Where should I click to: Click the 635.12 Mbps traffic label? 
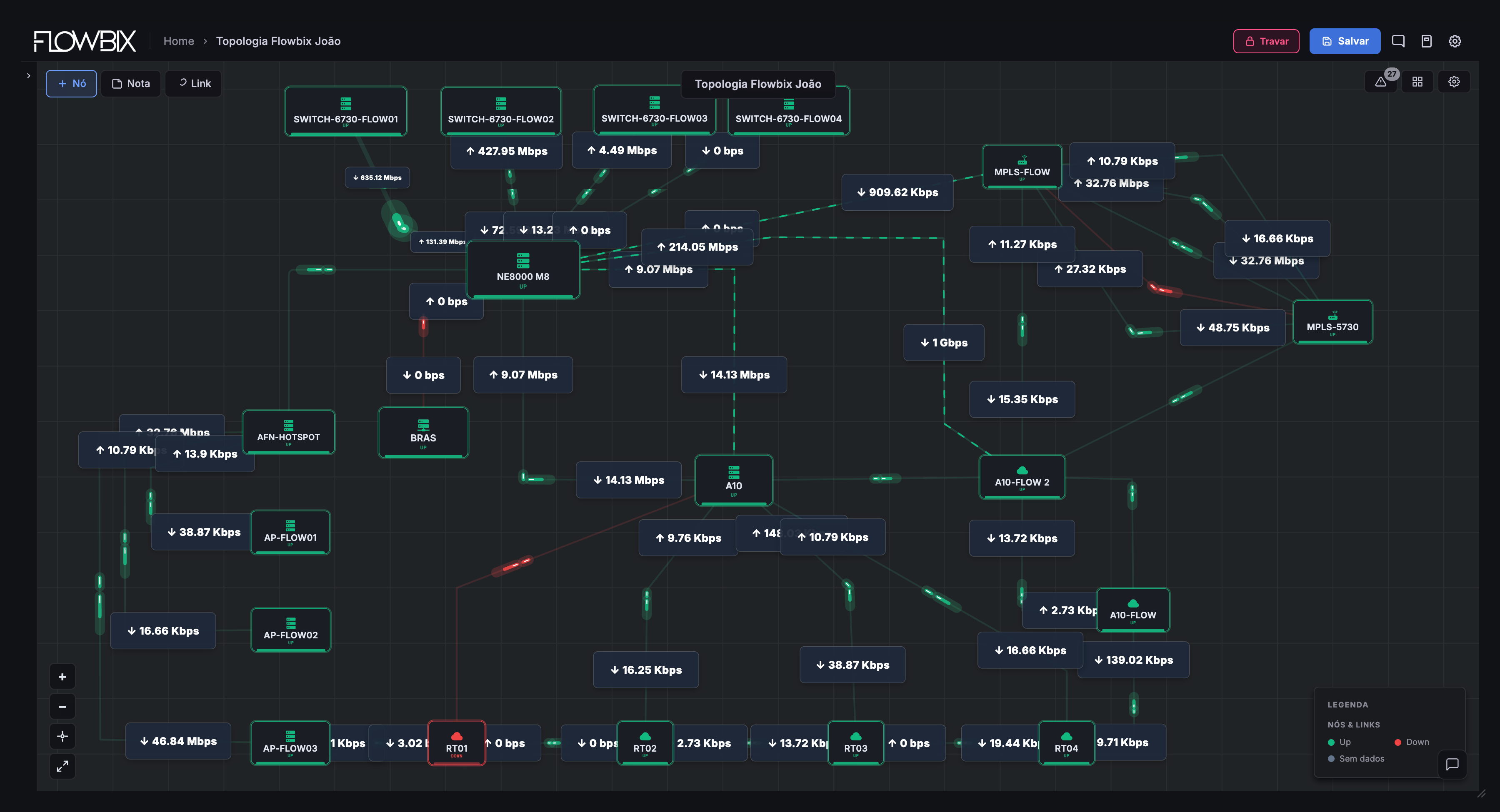click(x=377, y=178)
